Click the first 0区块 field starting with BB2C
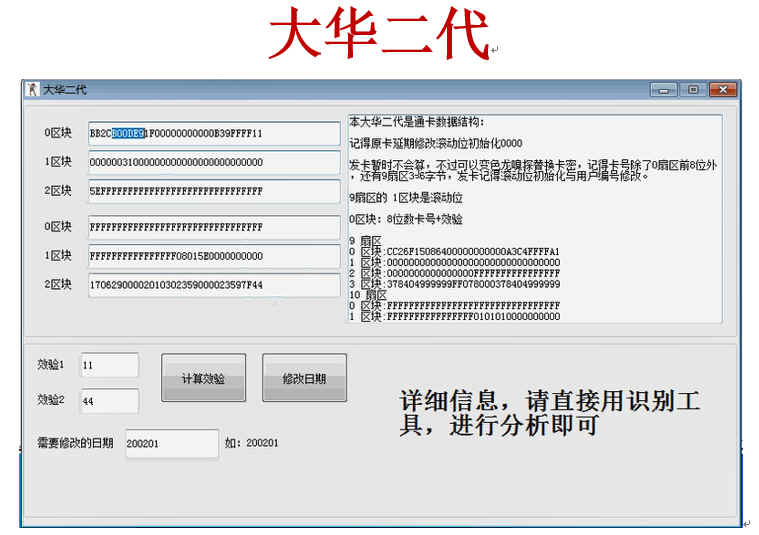The image size is (759, 535). point(214,133)
